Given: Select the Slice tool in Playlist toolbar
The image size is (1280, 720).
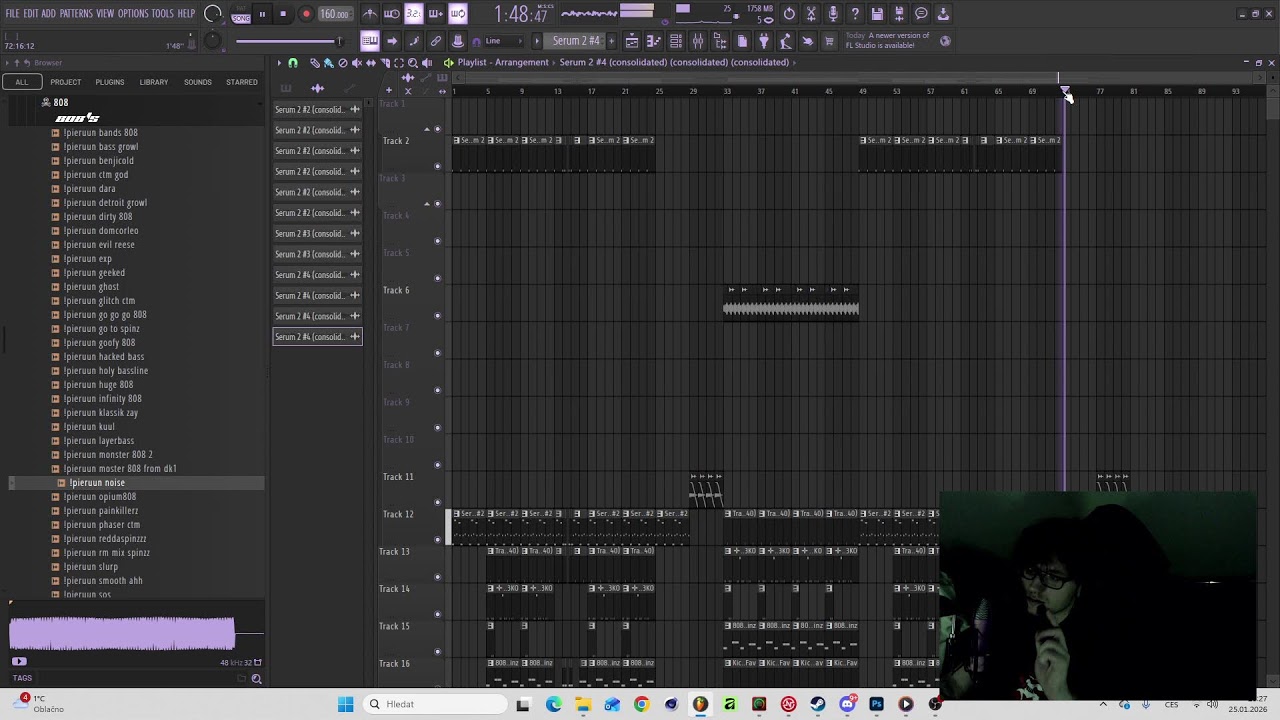Looking at the screenshot, I should [x=385, y=63].
